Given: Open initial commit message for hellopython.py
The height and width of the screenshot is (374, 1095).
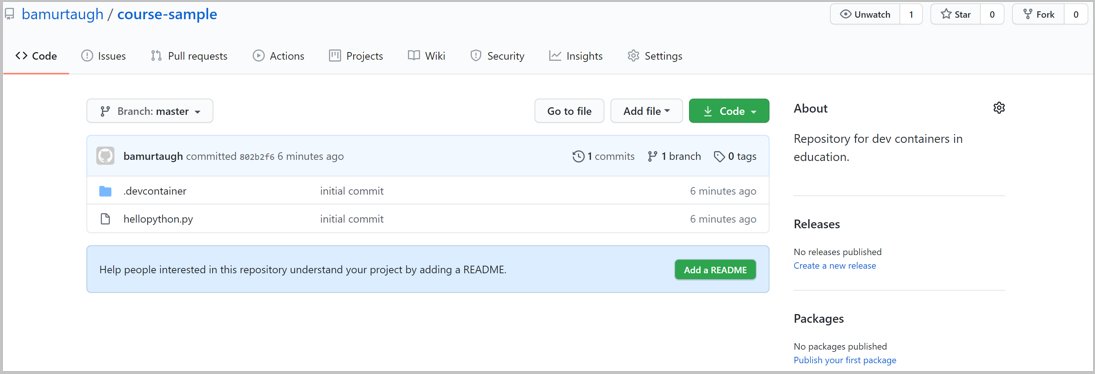Looking at the screenshot, I should 352,219.
